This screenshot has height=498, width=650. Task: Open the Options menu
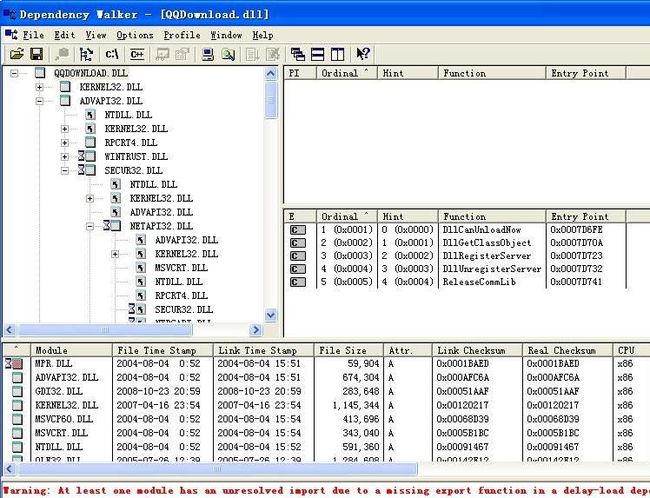(x=135, y=35)
